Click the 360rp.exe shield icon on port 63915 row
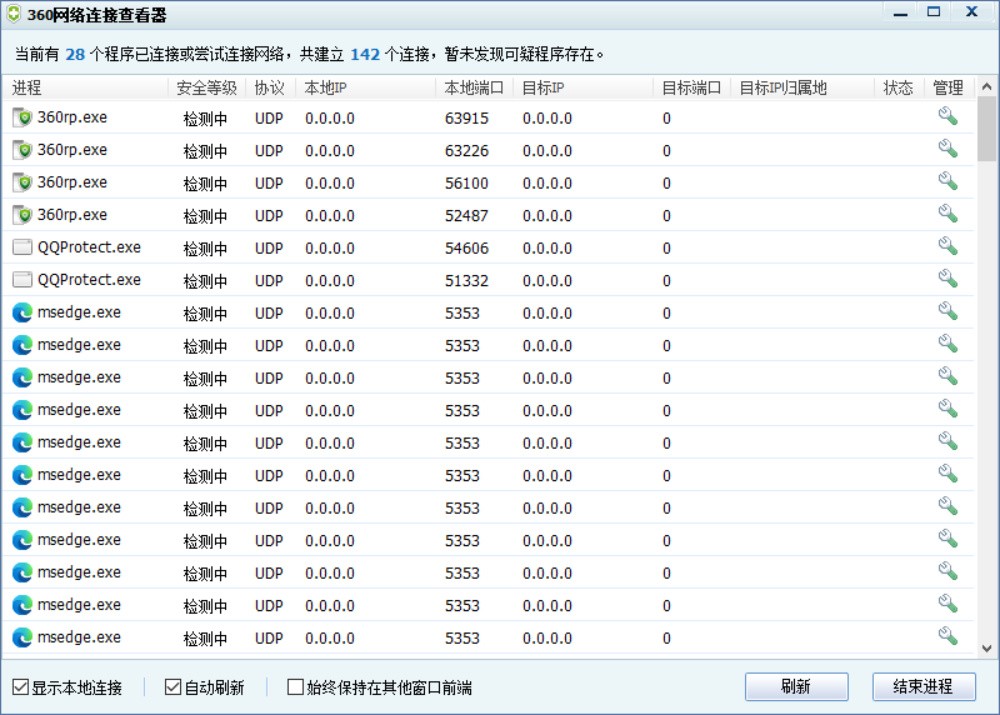 22,117
